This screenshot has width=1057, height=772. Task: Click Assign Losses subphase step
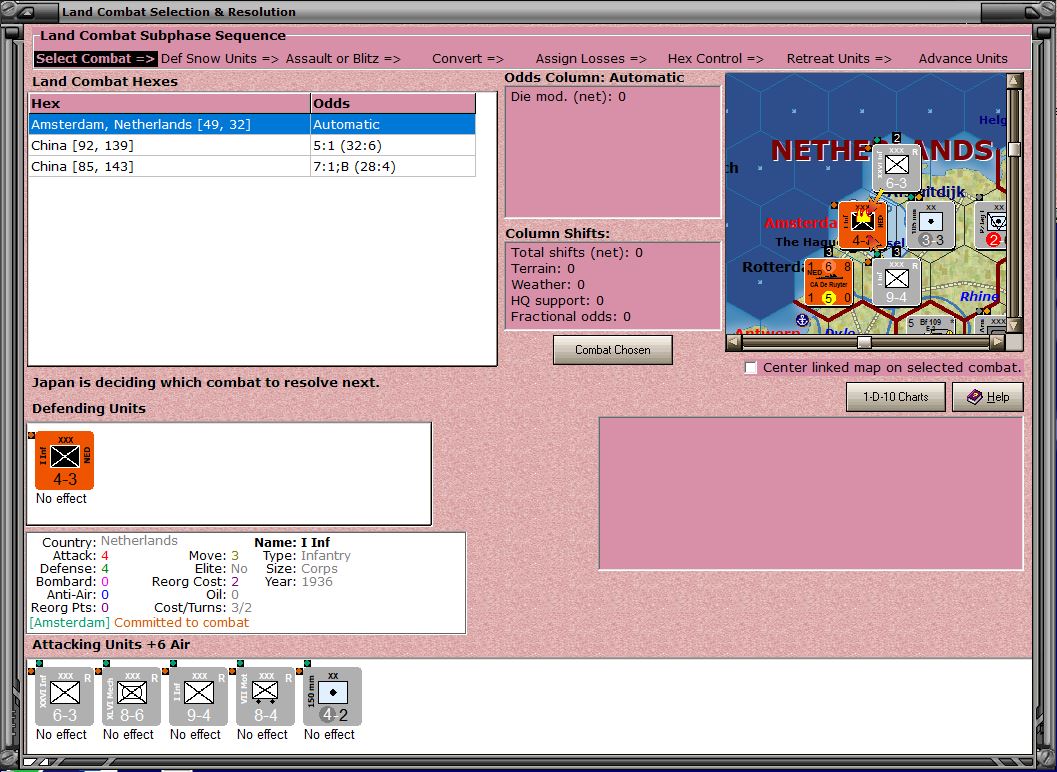[x=591, y=59]
